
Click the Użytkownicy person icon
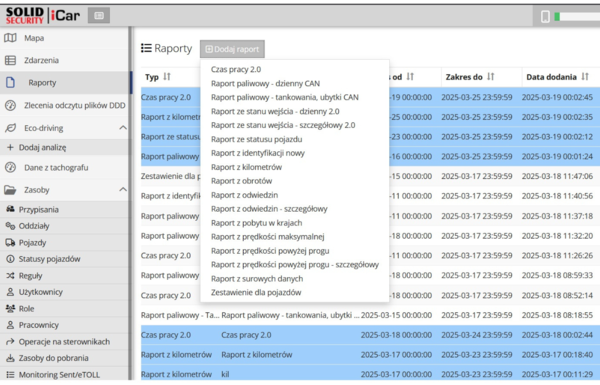(10, 292)
